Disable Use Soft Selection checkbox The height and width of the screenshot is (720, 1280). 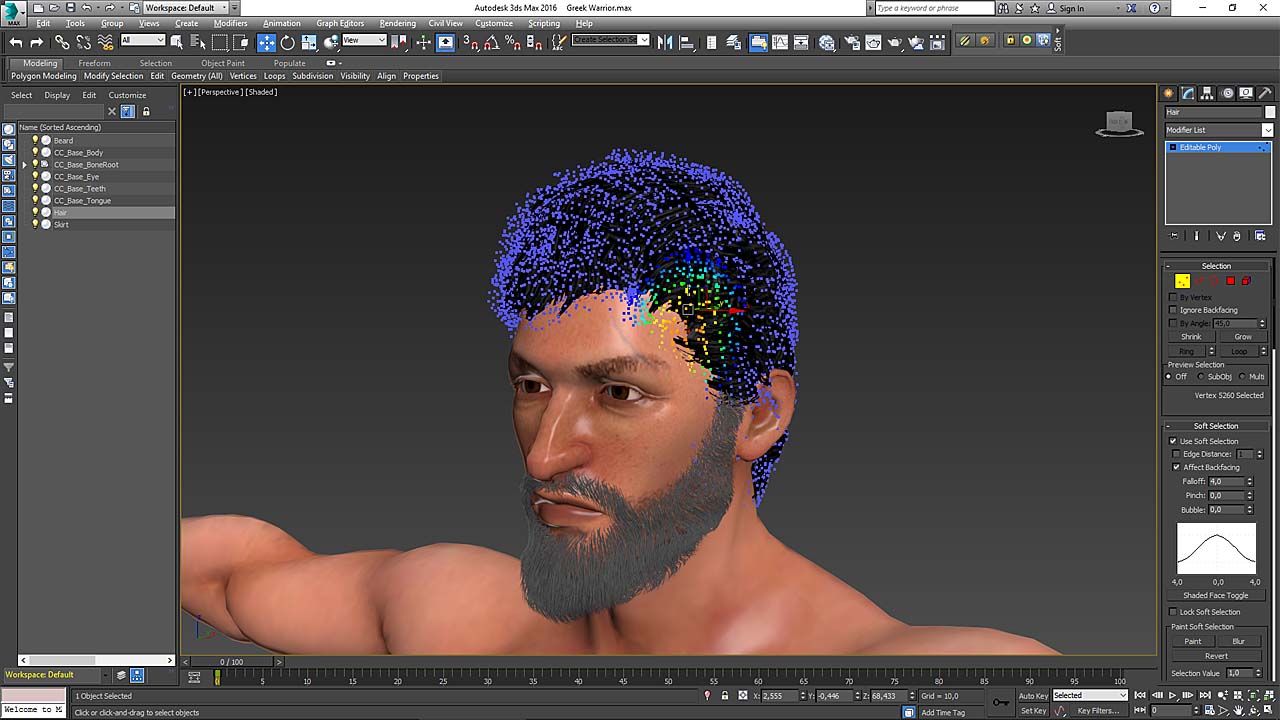[1174, 441]
